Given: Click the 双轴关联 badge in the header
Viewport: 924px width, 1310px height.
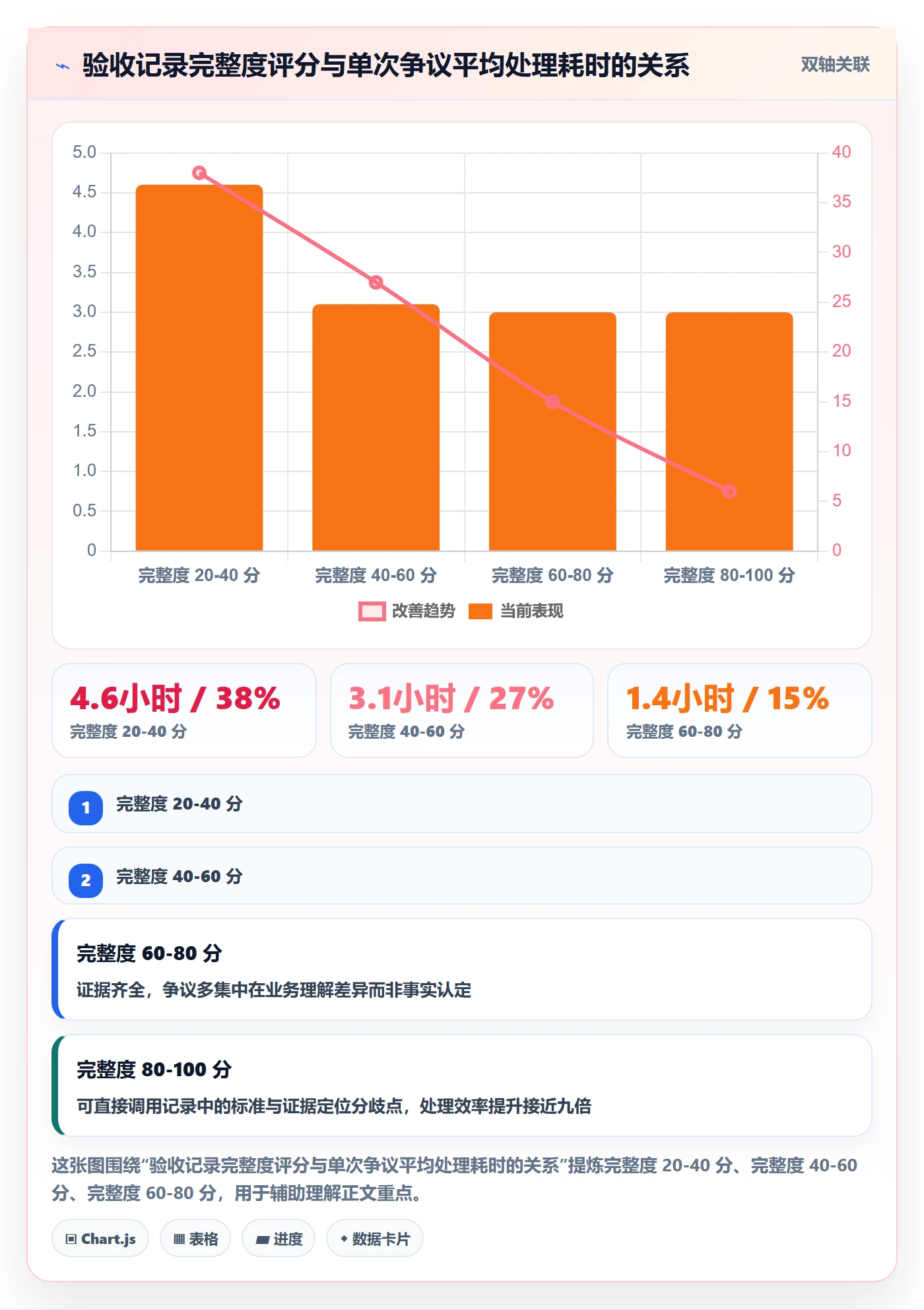Looking at the screenshot, I should (x=835, y=65).
